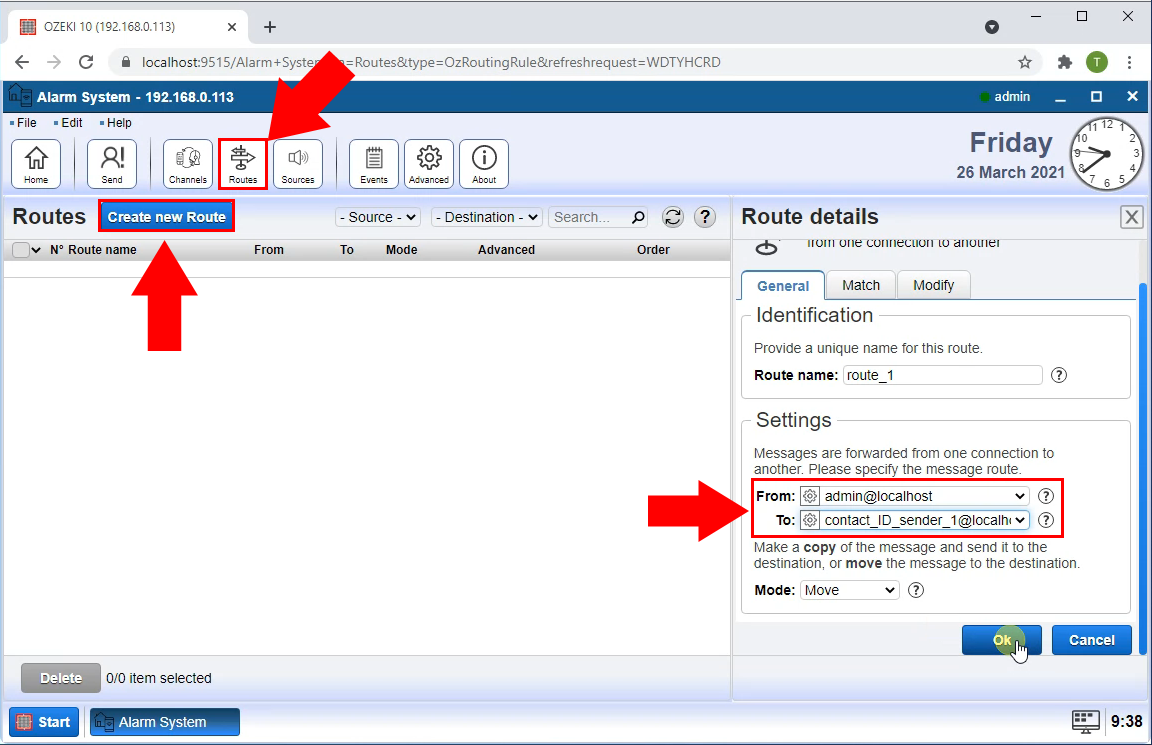Click the Routes search field
1152x745 pixels.
click(589, 217)
